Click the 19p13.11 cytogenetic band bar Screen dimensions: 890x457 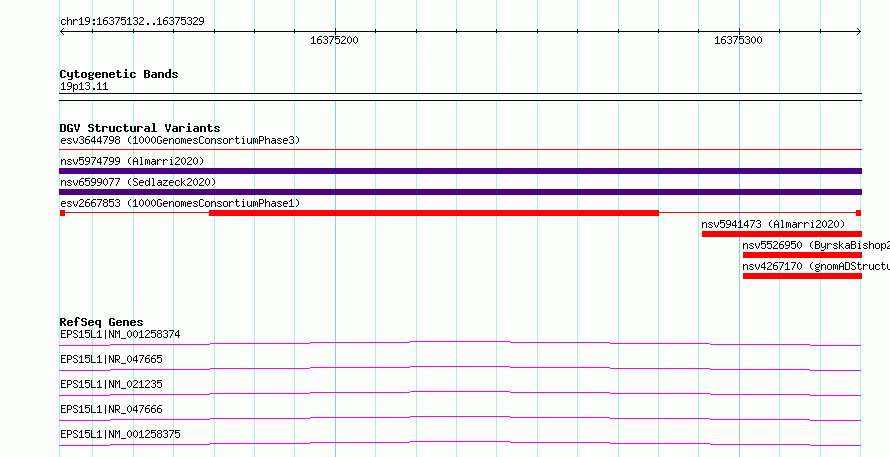coord(460,97)
